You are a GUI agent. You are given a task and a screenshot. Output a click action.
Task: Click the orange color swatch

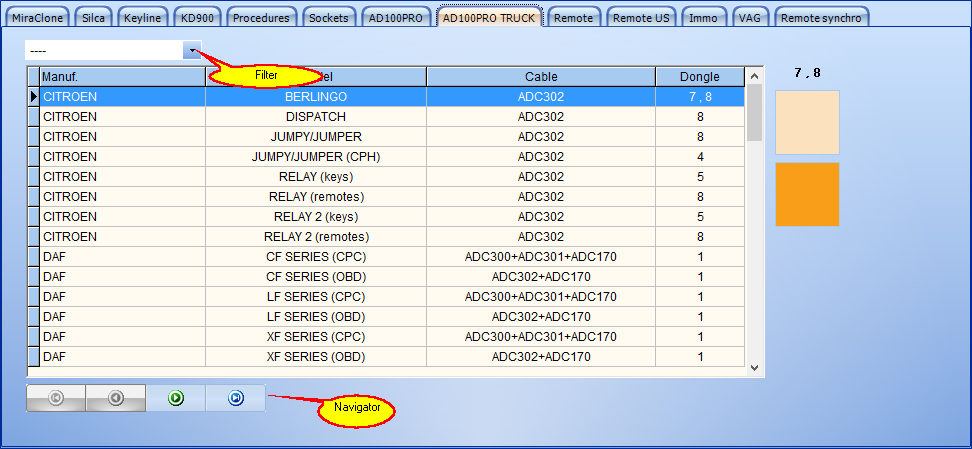(807, 194)
